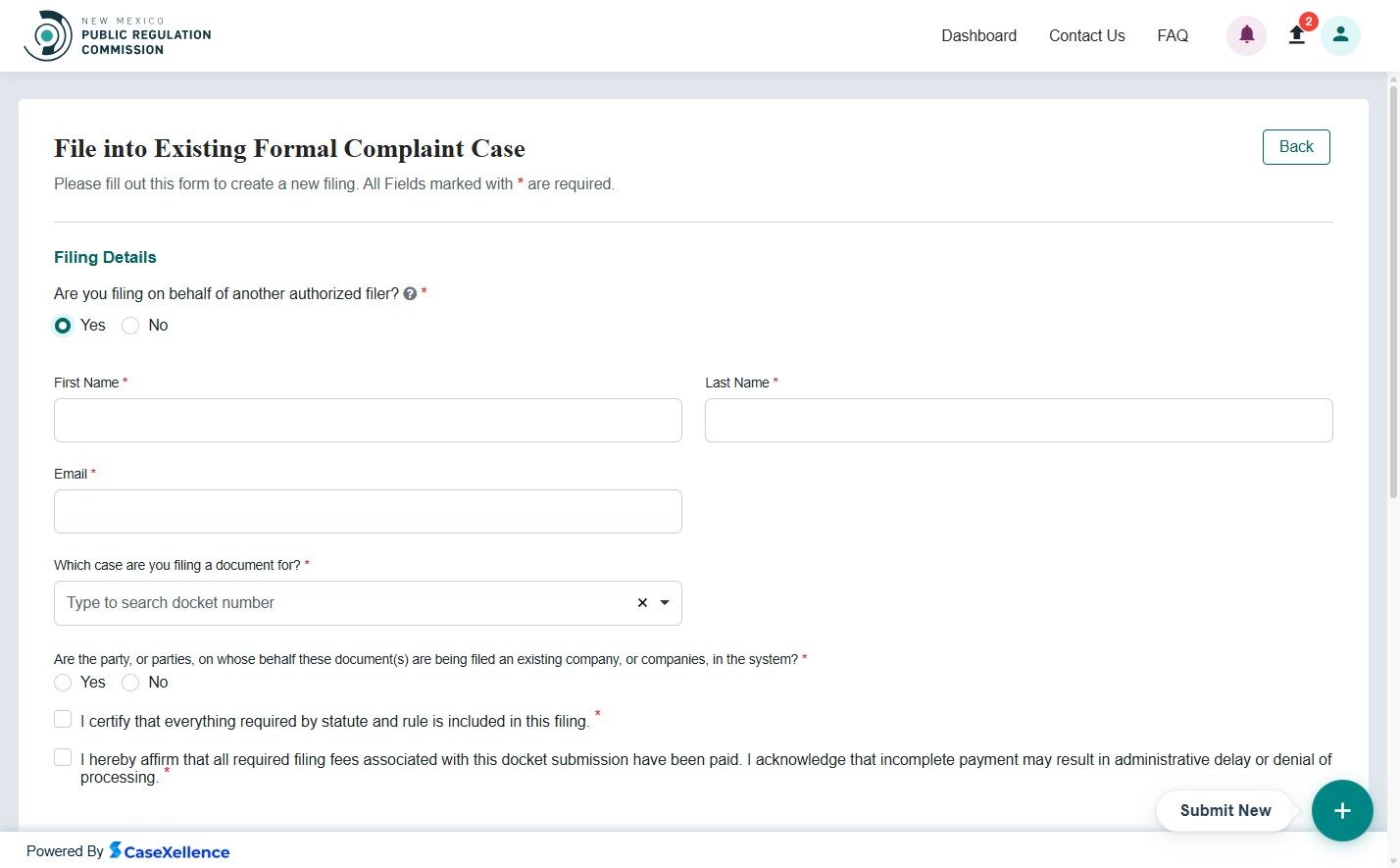This screenshot has width=1400, height=868.
Task: Open the user profile avatar icon
Action: tap(1340, 35)
